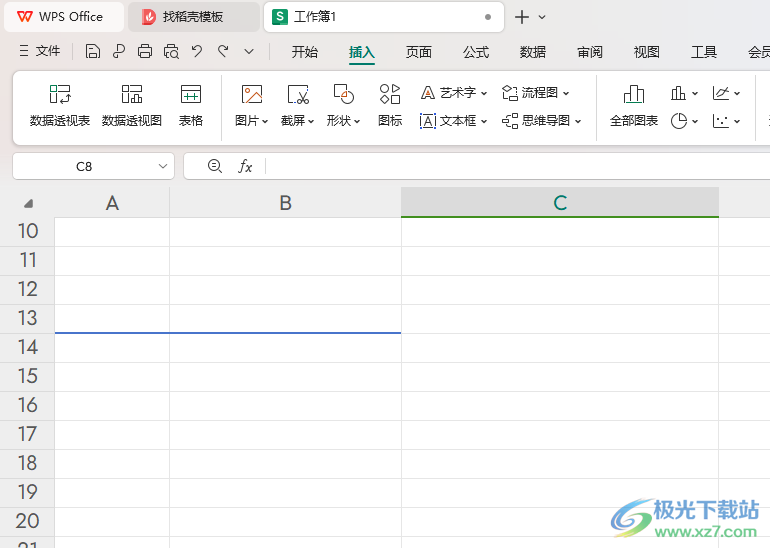Screen dimensions: 770x548
Task: Click the row 17 header
Action: 27,435
